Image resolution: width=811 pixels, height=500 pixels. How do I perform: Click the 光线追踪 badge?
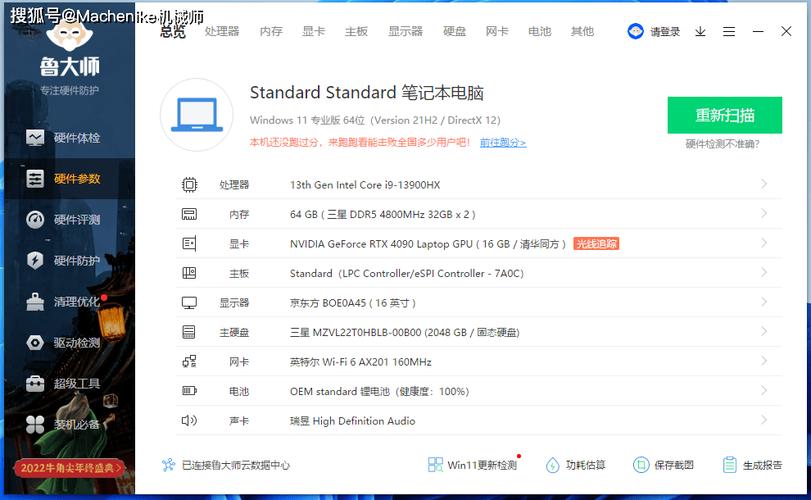pos(596,244)
